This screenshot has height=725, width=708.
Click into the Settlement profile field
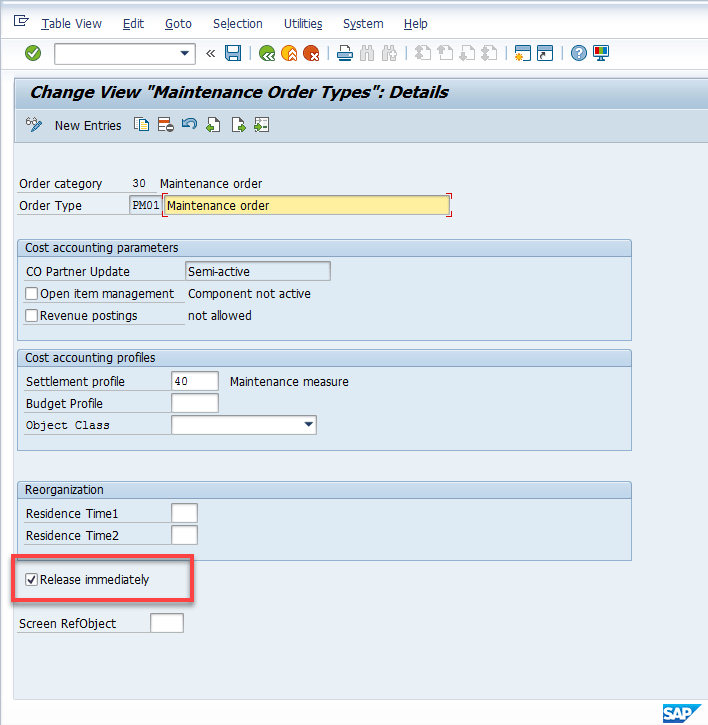coord(194,381)
